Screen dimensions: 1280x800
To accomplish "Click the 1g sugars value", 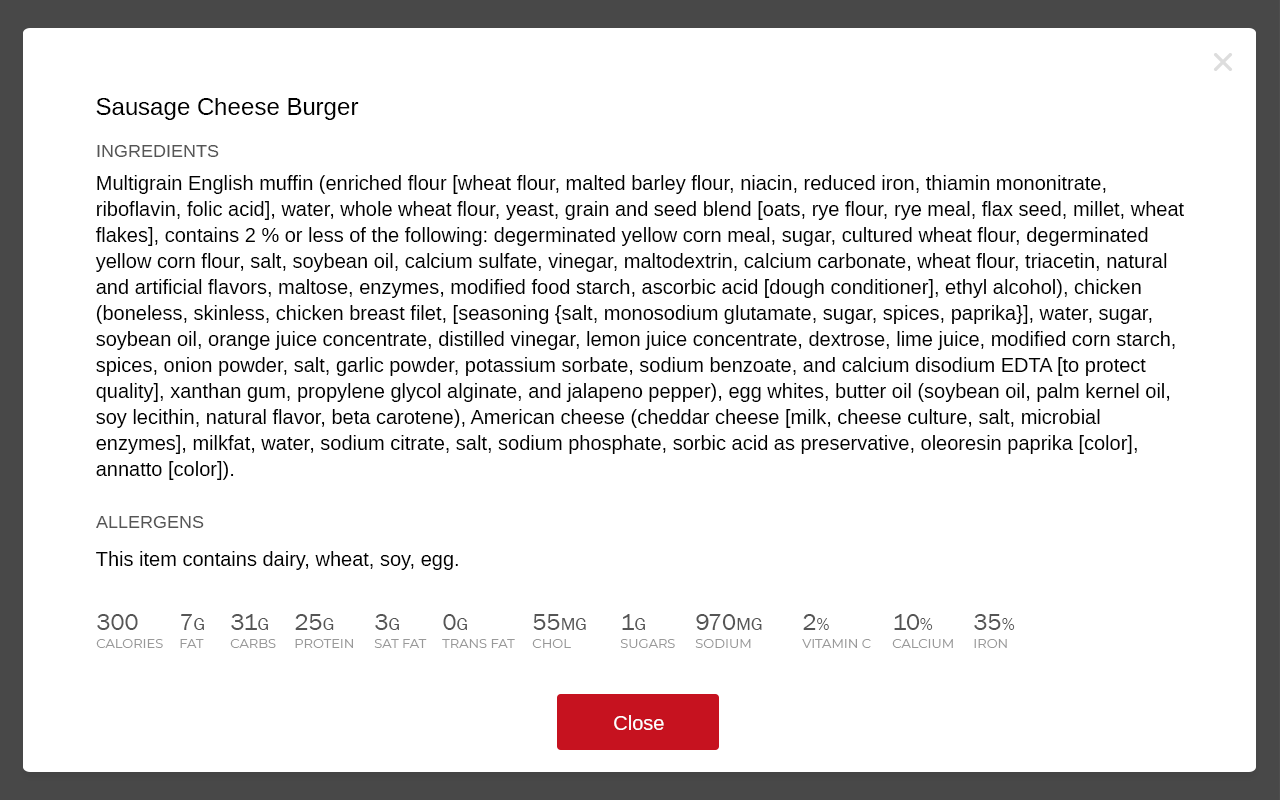I will point(633,622).
